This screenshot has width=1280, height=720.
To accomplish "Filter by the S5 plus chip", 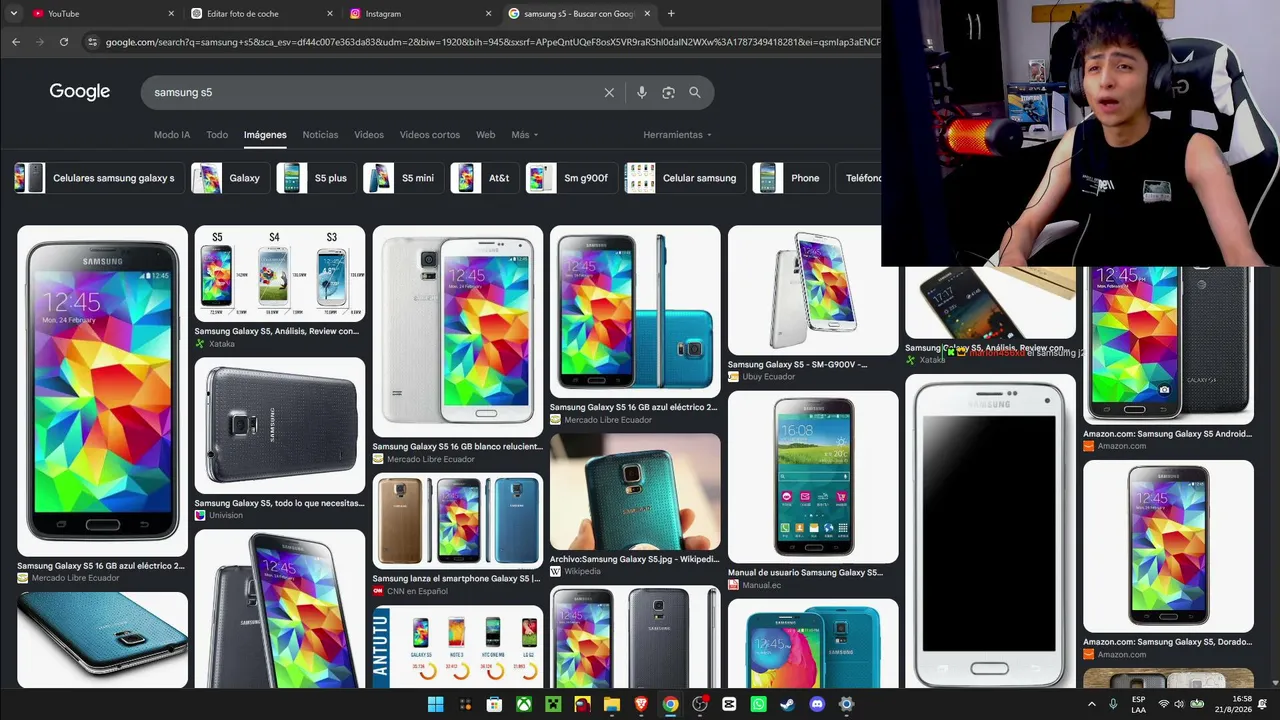I will [x=315, y=178].
